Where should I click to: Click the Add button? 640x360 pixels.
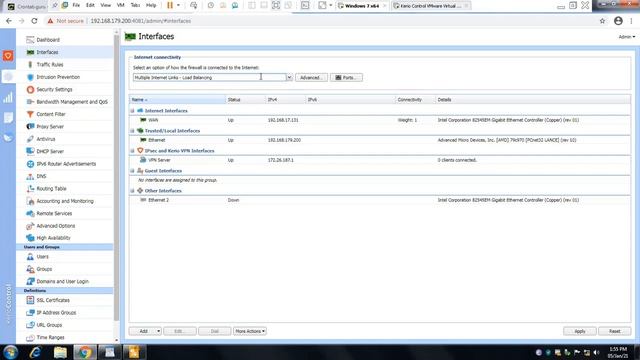[x=143, y=331]
